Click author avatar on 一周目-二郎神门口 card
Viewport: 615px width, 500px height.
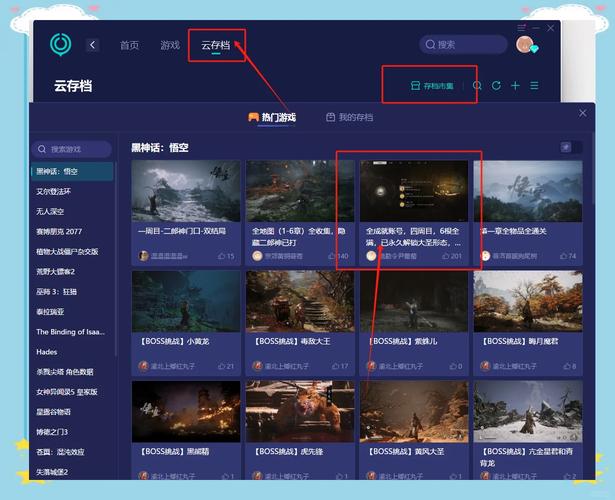click(144, 256)
